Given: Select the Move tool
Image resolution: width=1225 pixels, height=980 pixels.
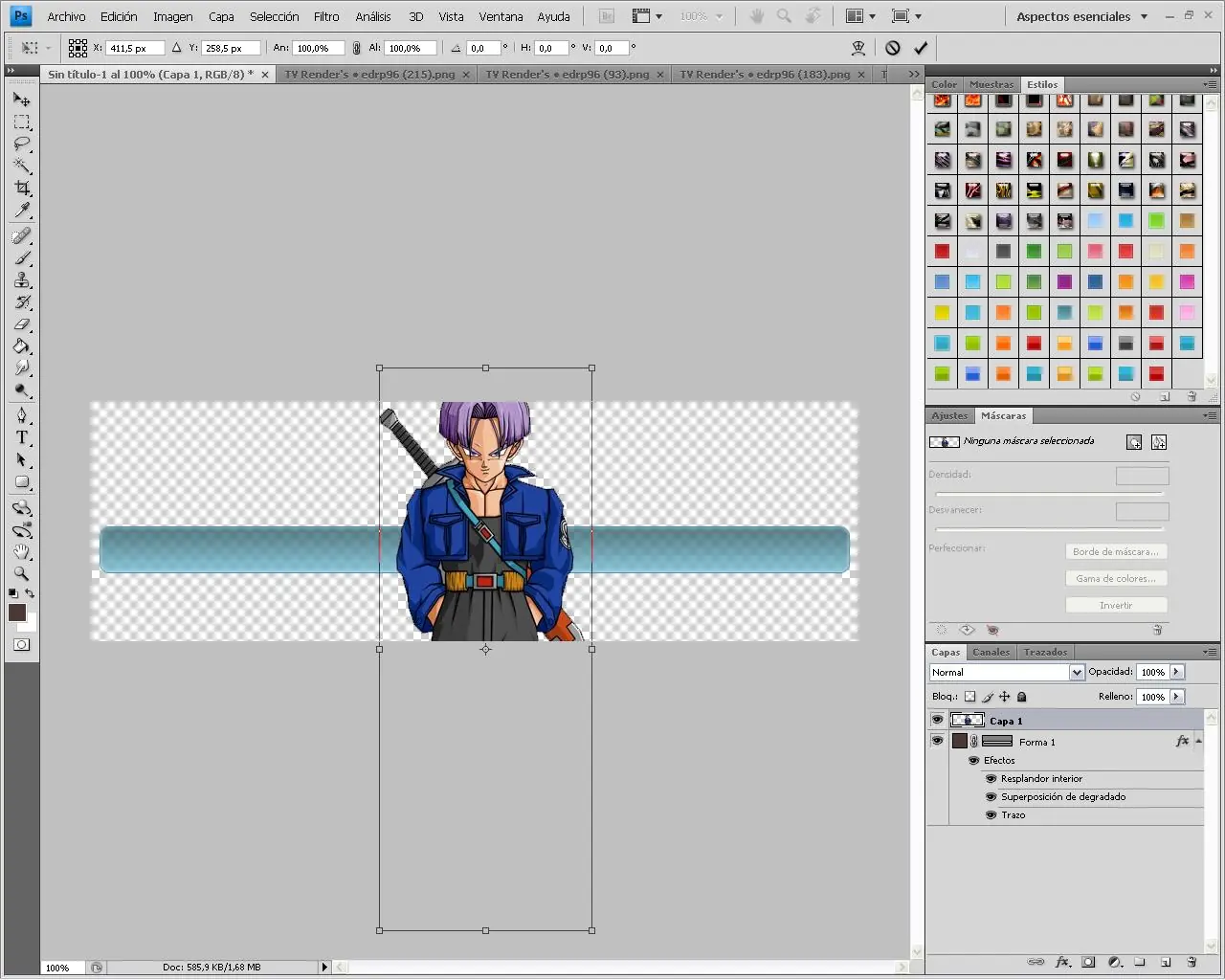Looking at the screenshot, I should [21, 100].
